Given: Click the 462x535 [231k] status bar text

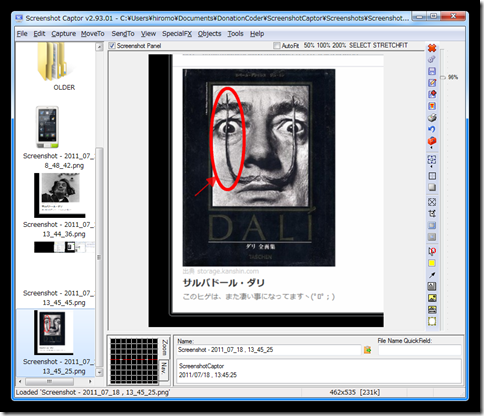Looking at the screenshot, I should pos(355,392).
